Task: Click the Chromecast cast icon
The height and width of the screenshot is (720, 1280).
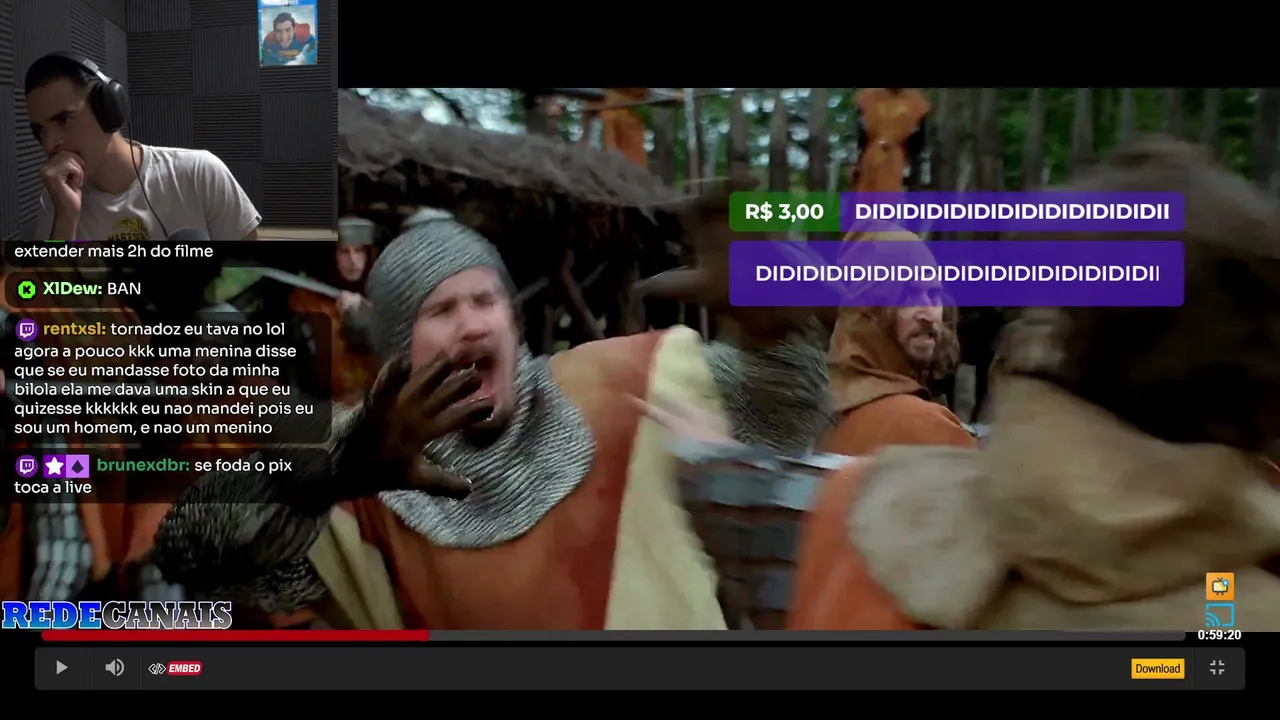Action: 1220,614
